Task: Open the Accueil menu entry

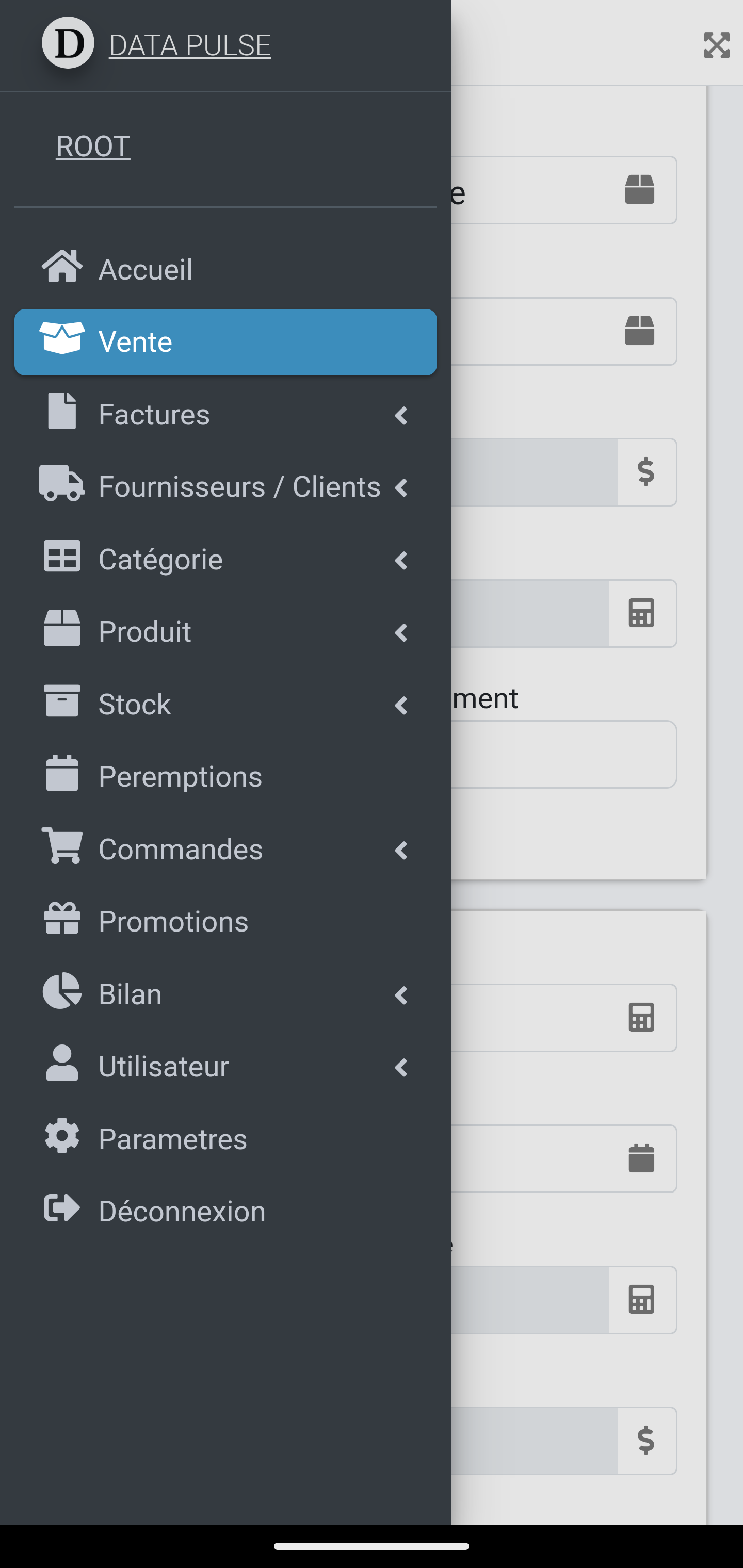Action: point(146,269)
